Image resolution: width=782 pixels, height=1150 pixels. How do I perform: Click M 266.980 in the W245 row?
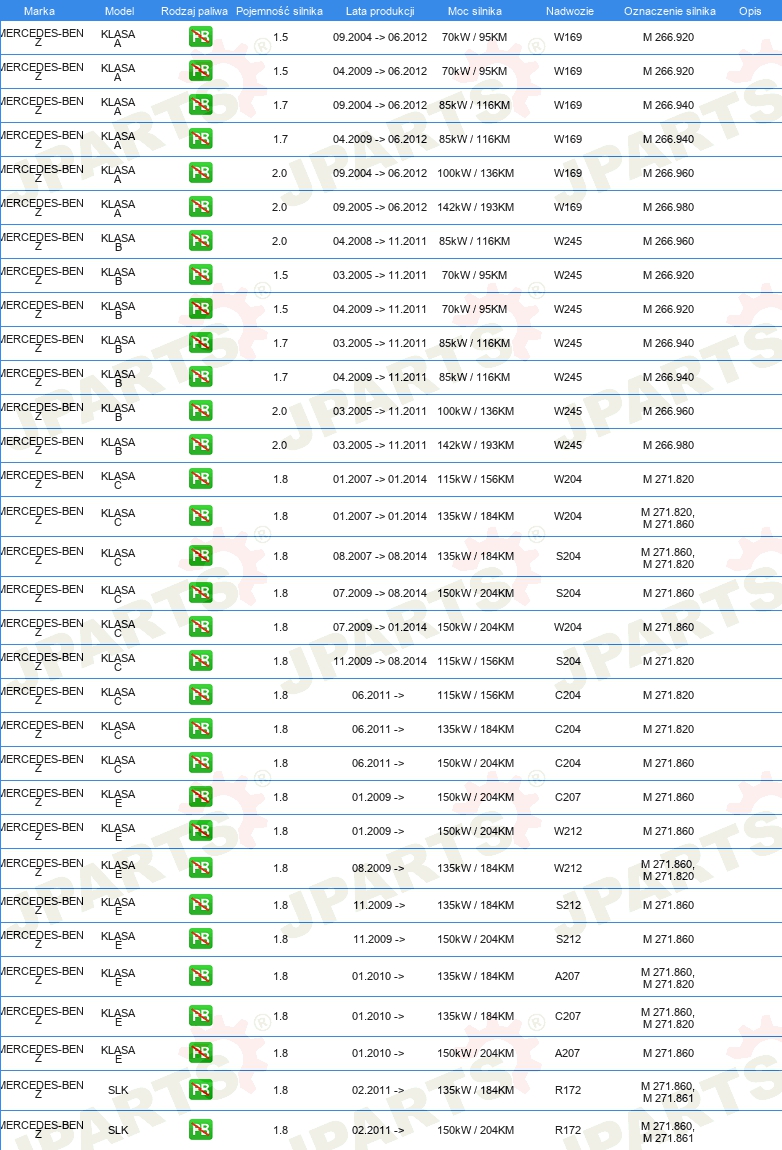click(x=668, y=445)
